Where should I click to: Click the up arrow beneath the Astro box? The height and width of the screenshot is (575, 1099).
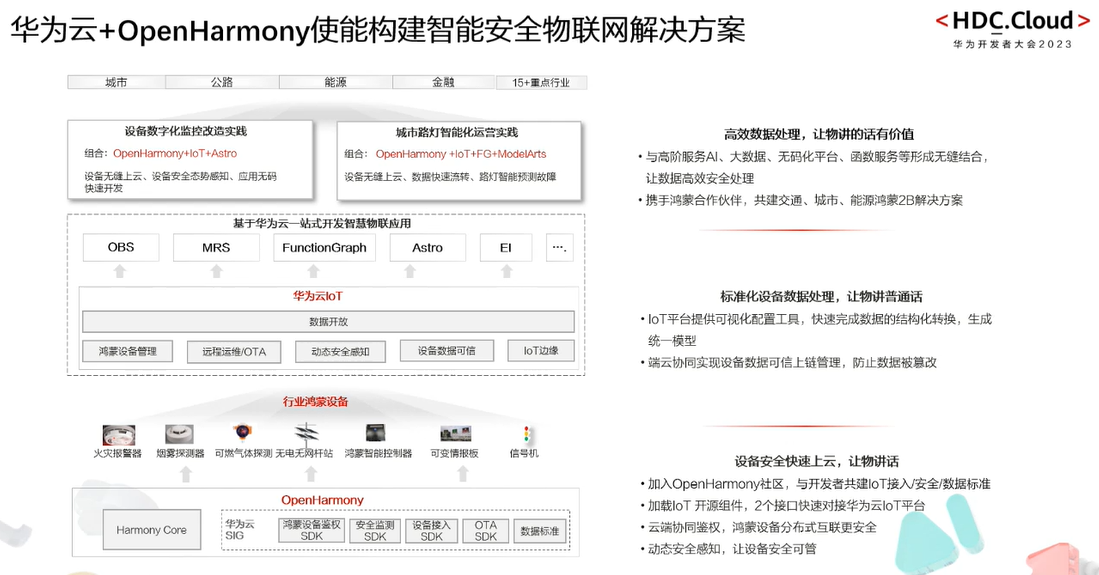410,271
